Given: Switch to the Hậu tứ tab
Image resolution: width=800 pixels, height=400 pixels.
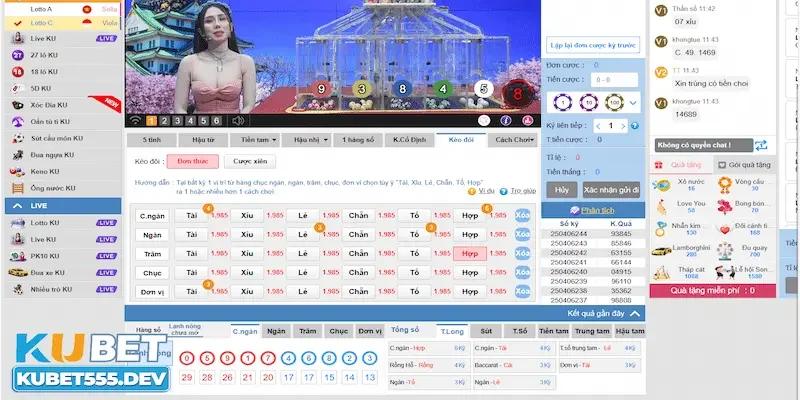Looking at the screenshot, I should coord(203,140).
